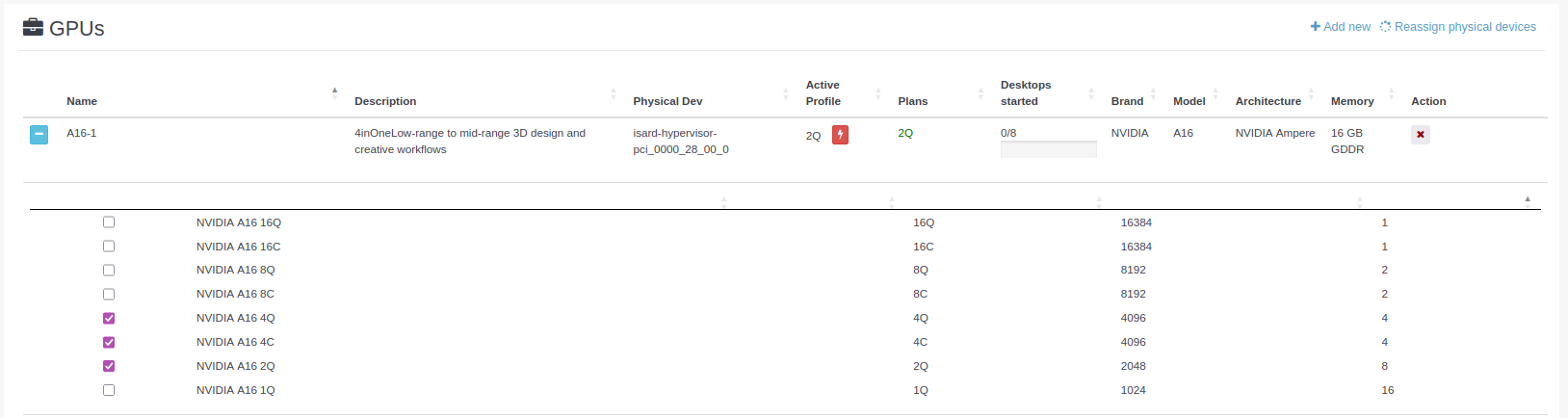
Task: Click the GPUs briefcase icon in header
Action: 33,27
